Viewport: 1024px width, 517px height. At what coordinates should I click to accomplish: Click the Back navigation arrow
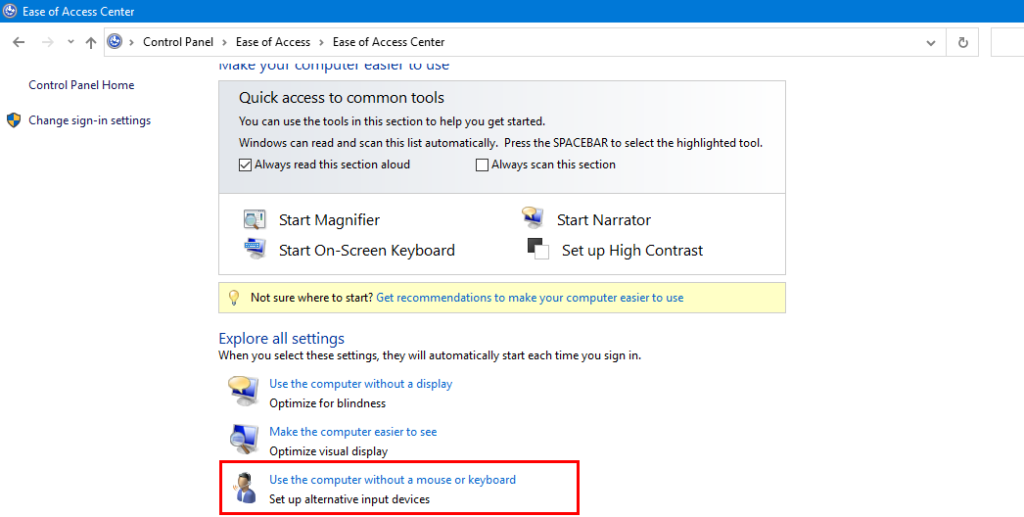(x=18, y=42)
